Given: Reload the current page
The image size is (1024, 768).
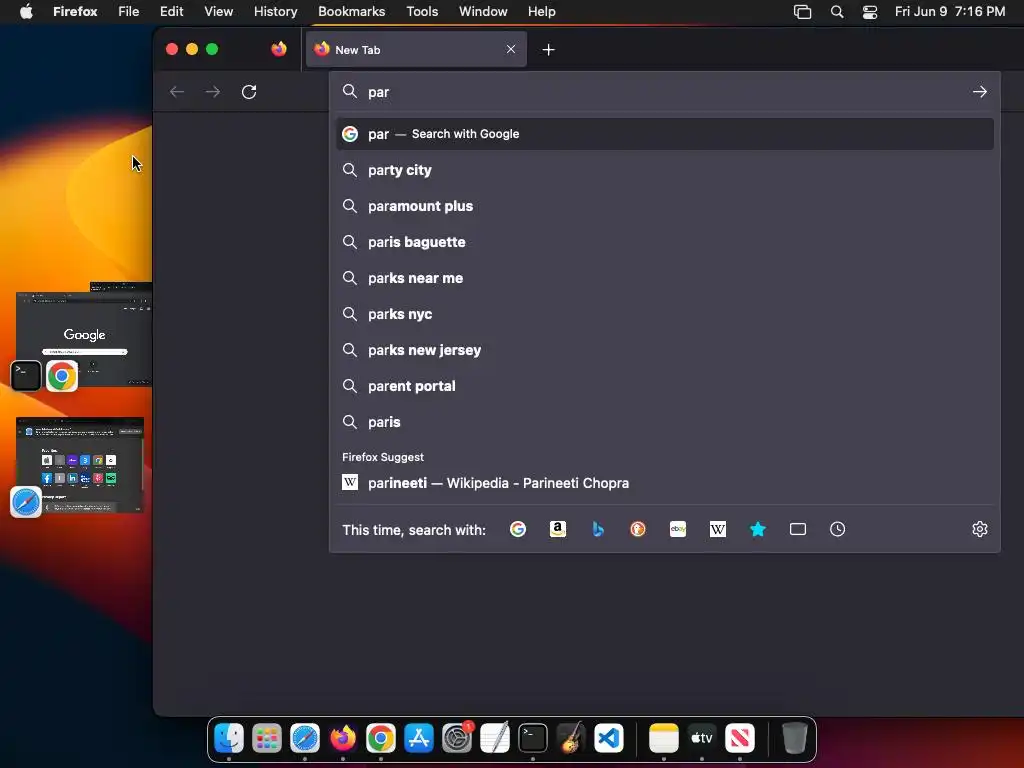Looking at the screenshot, I should click(249, 92).
